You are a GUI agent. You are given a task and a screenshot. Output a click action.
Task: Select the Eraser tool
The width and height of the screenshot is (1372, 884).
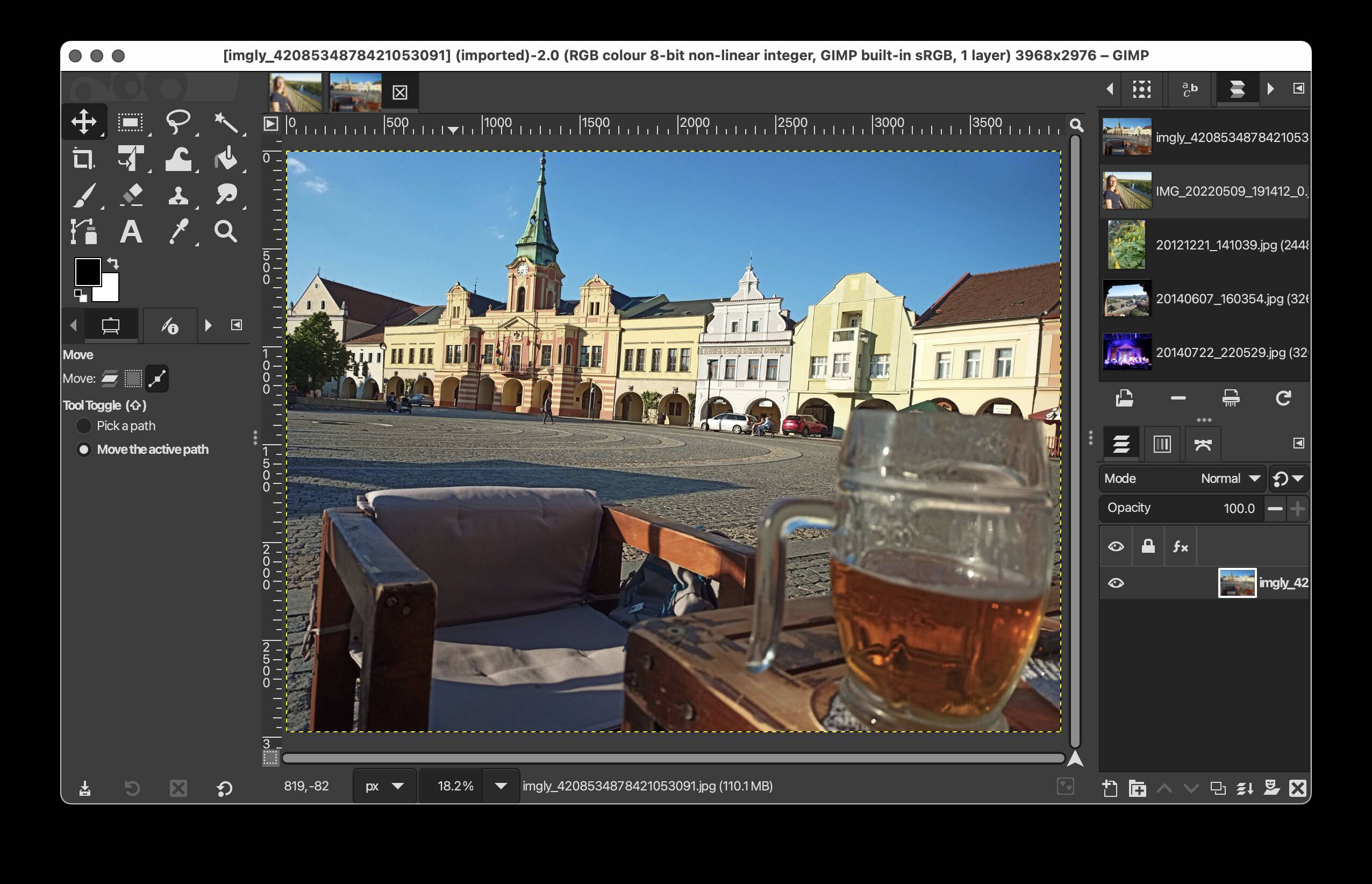pos(131,195)
